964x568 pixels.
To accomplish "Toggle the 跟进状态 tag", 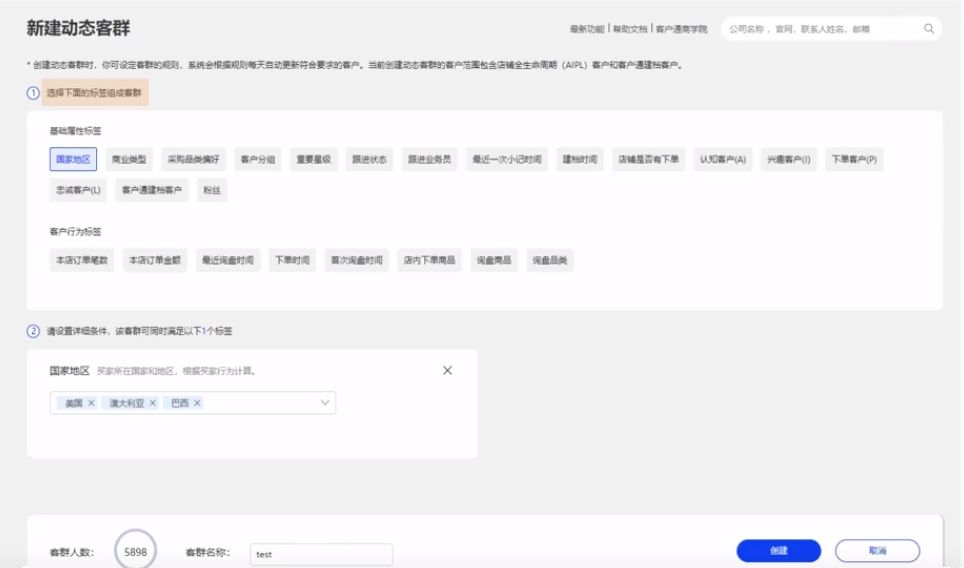I will 369,159.
